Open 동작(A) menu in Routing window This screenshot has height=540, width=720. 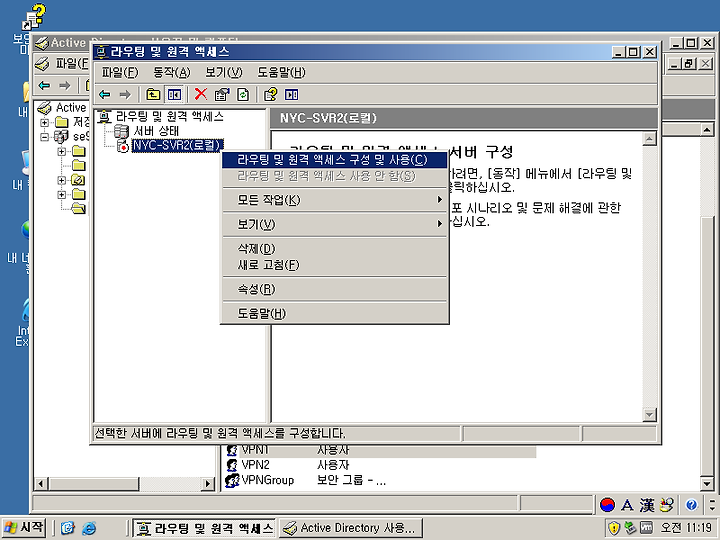[172, 72]
